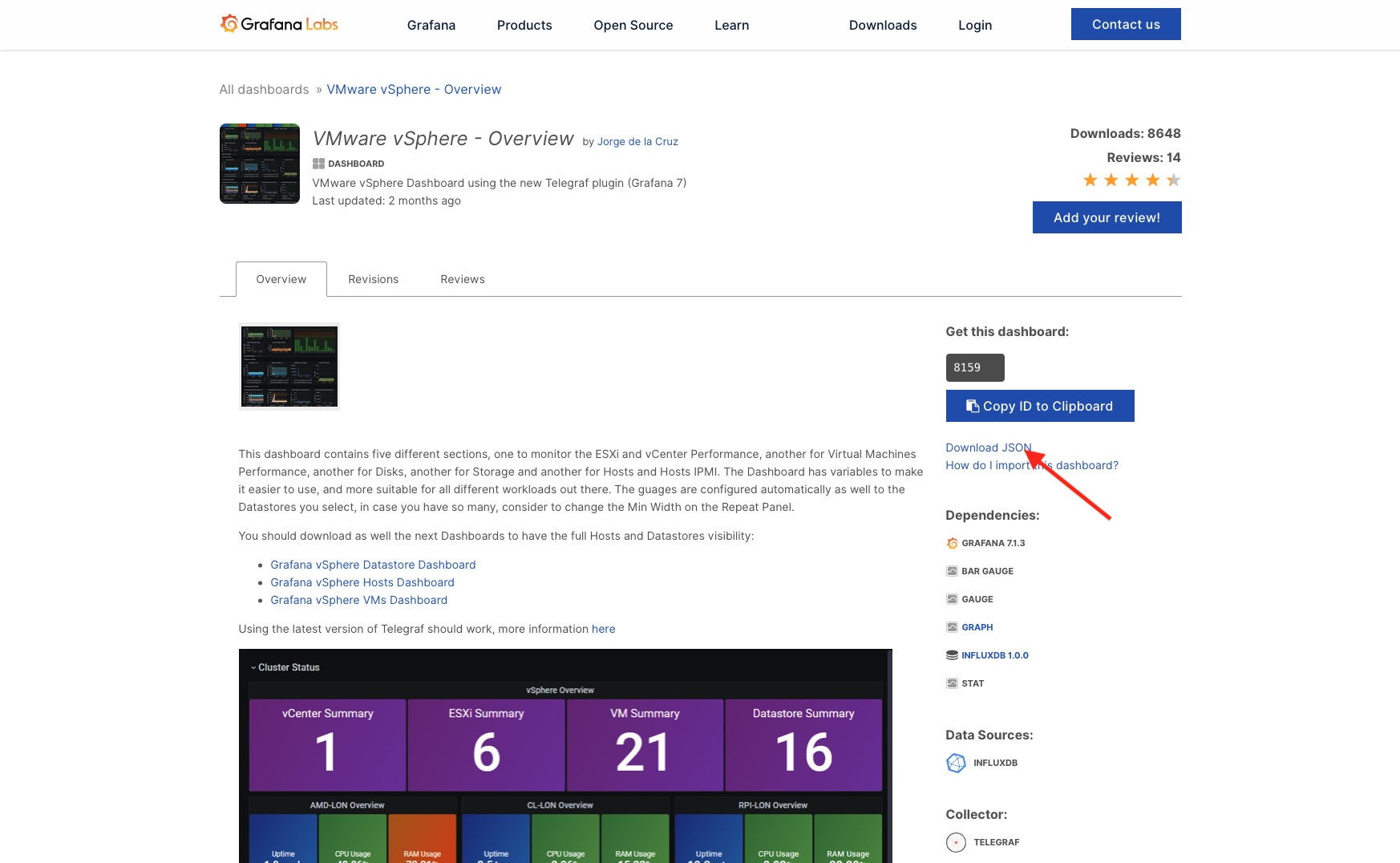This screenshot has height=863, width=1400.
Task: Open the Learn navigation menu
Action: [x=732, y=25]
